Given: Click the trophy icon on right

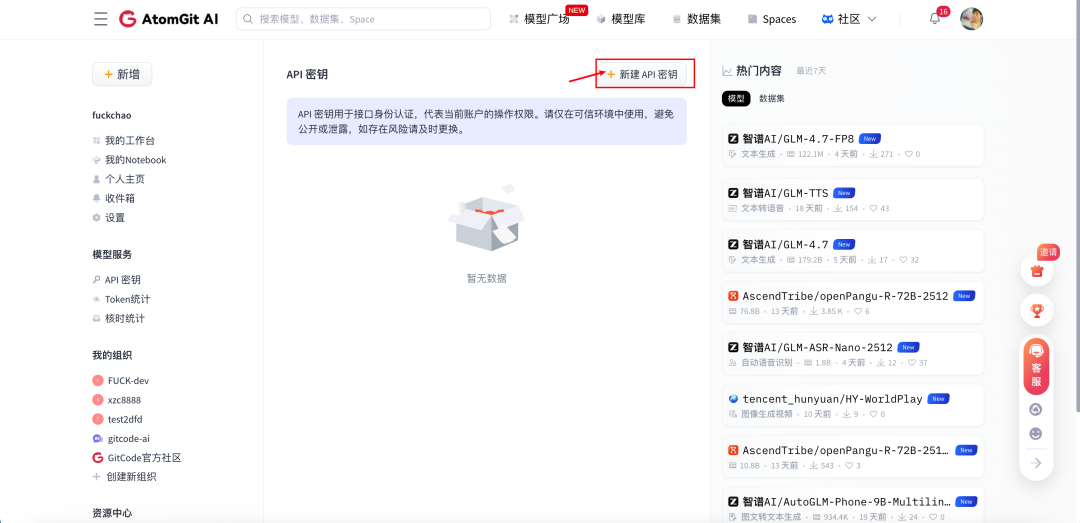Looking at the screenshot, I should [1036, 311].
